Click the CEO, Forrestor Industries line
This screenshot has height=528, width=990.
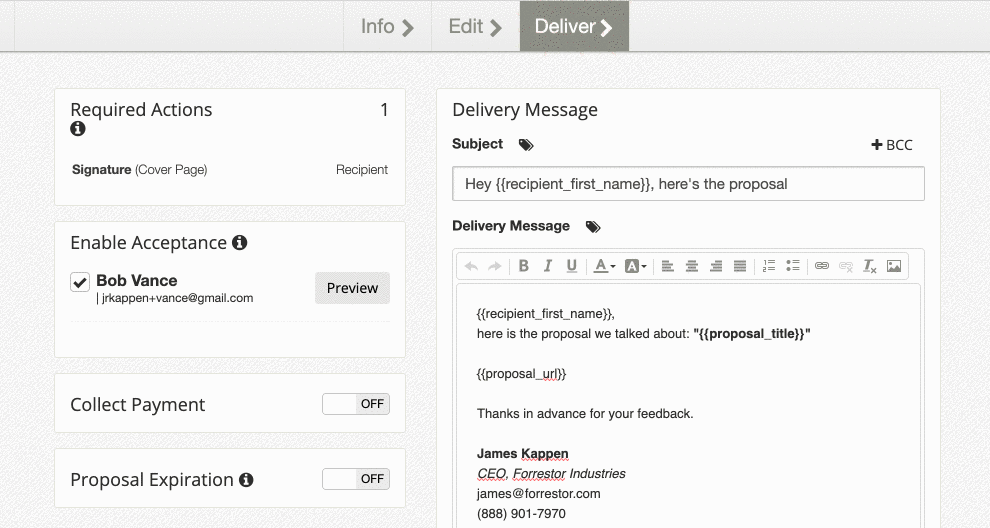click(x=551, y=474)
